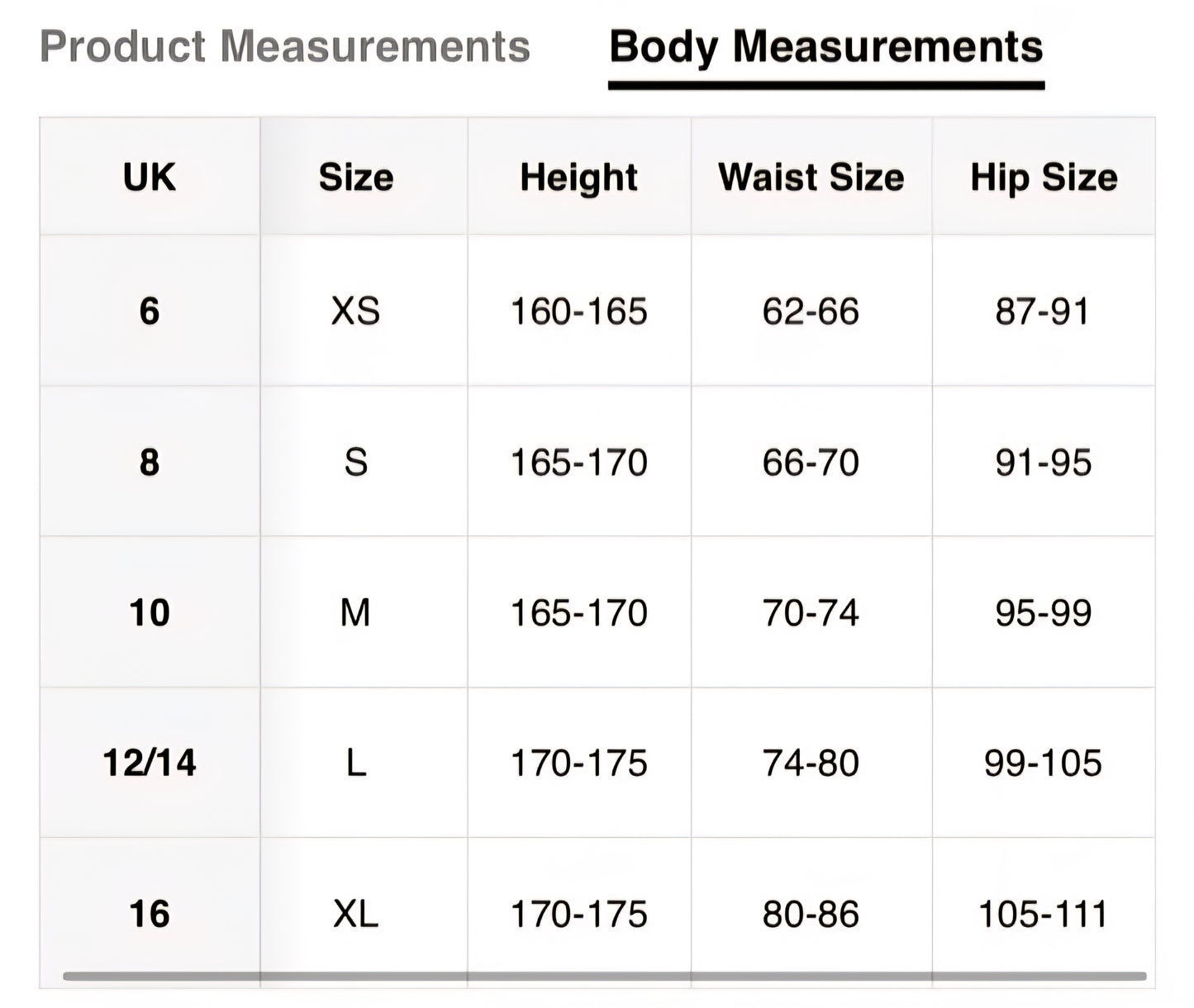
Task: Click the Height column header
Action: coord(578,177)
